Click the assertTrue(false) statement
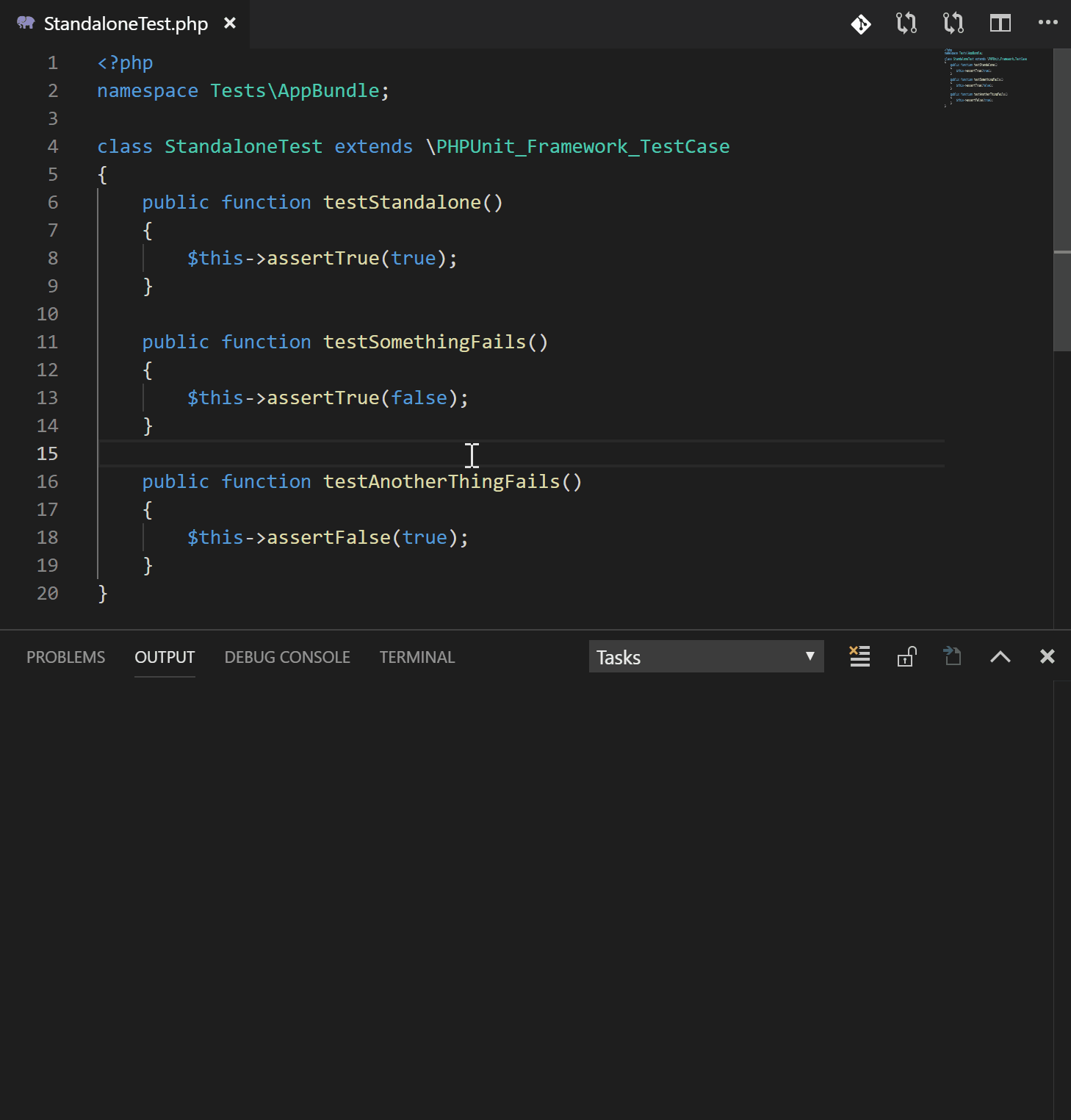The image size is (1071, 1120). [x=328, y=398]
